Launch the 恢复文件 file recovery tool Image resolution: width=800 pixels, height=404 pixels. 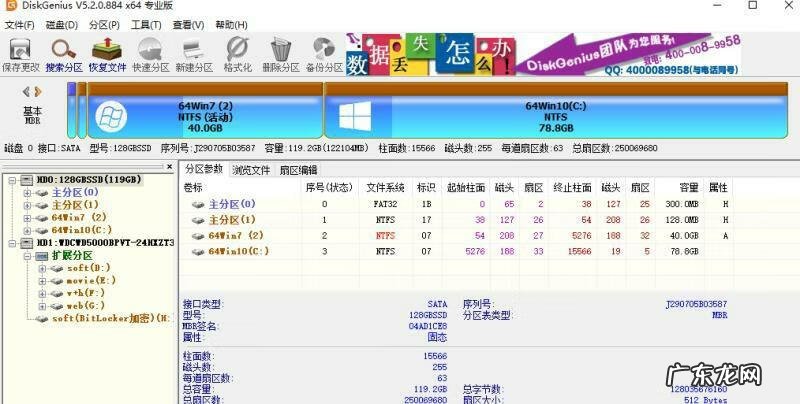coord(107,53)
